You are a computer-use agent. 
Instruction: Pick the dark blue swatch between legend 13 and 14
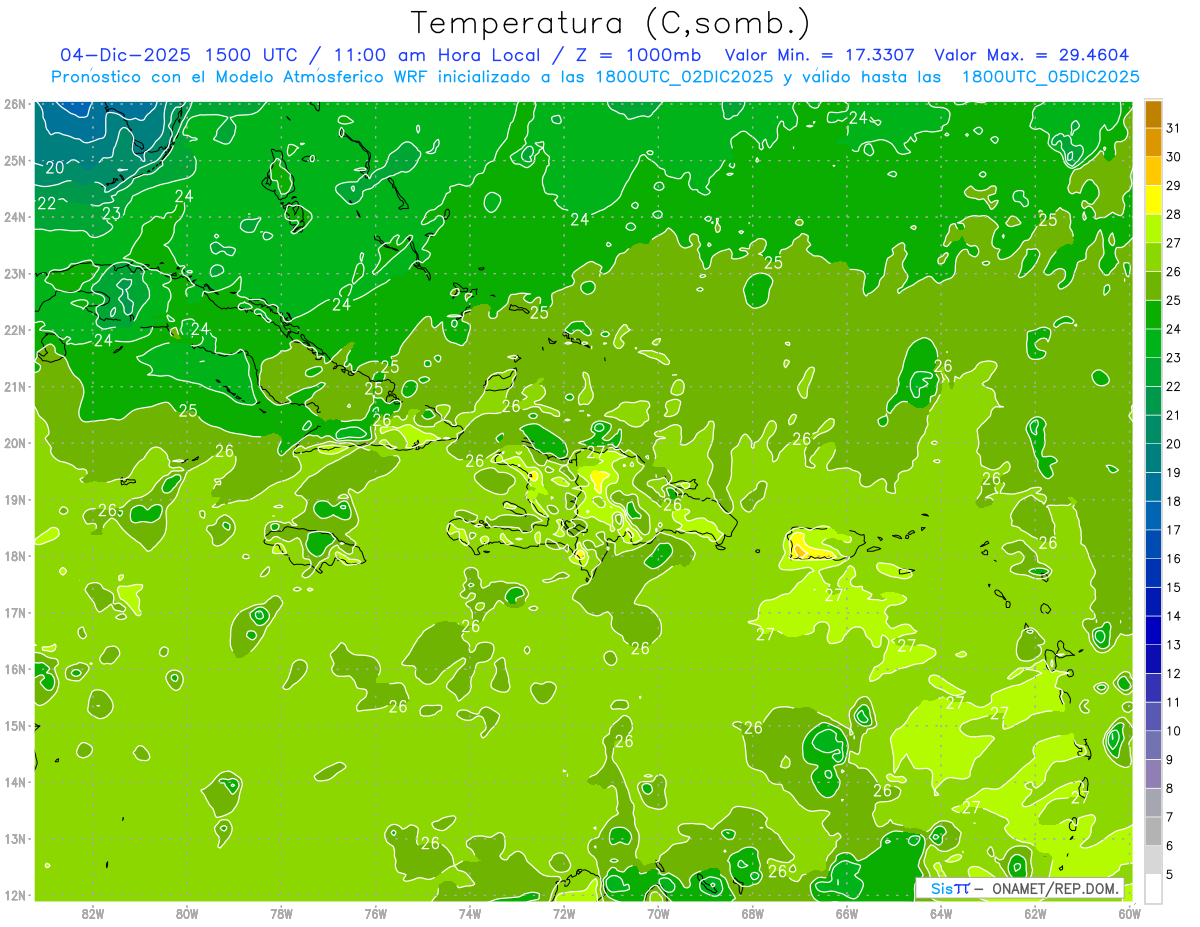coord(1153,630)
